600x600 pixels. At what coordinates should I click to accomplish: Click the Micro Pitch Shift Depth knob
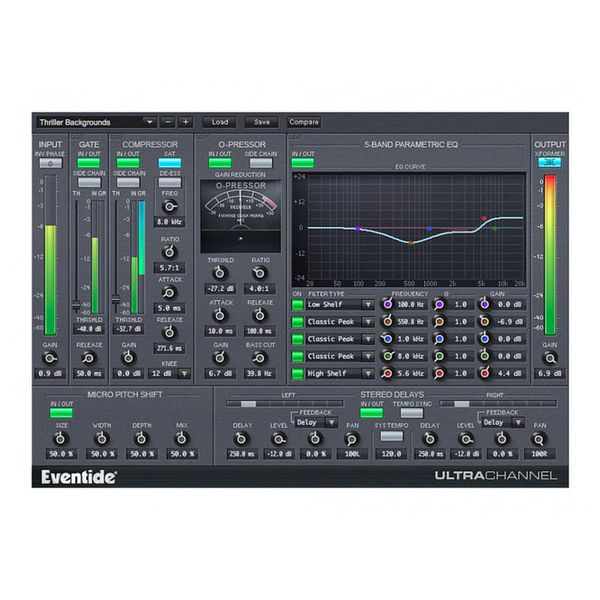click(142, 439)
